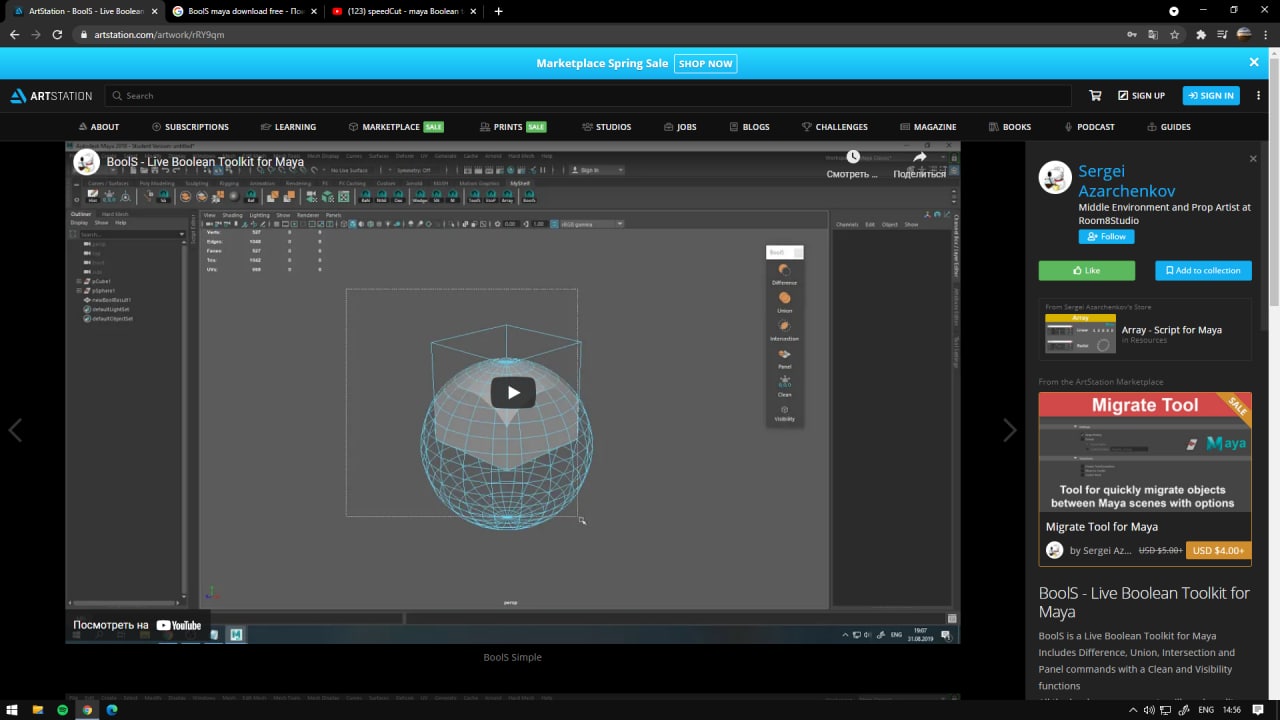Go to previous artwork arrow

coord(15,430)
